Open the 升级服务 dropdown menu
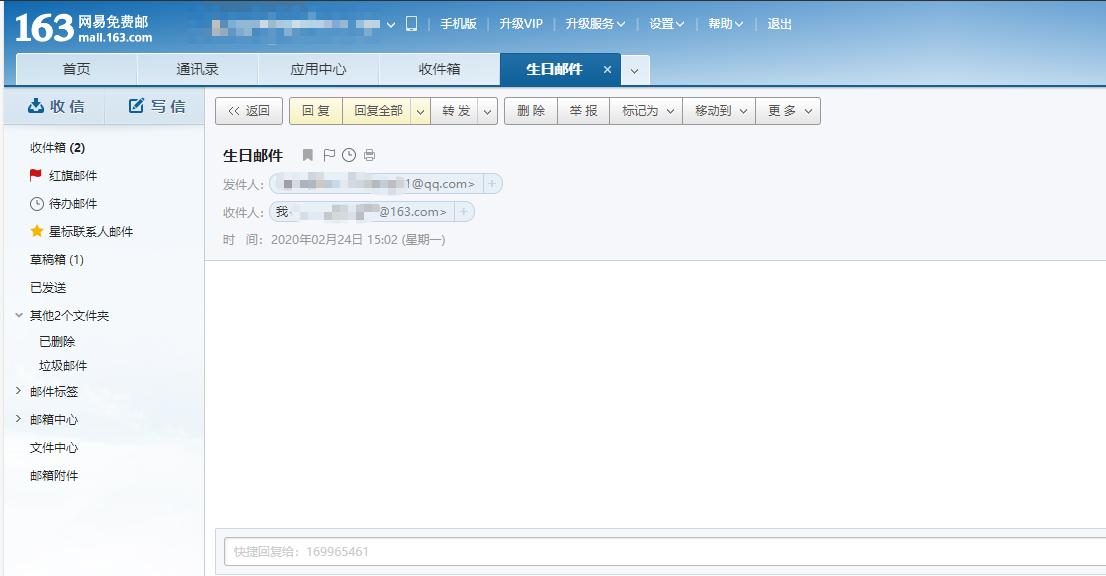Image resolution: width=1106 pixels, height=576 pixels. coord(595,24)
